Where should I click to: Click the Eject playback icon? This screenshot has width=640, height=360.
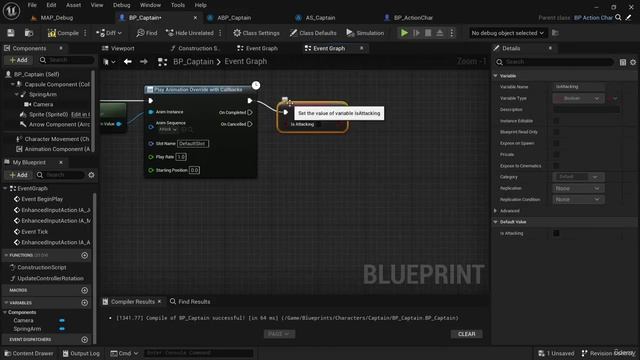pos(440,33)
